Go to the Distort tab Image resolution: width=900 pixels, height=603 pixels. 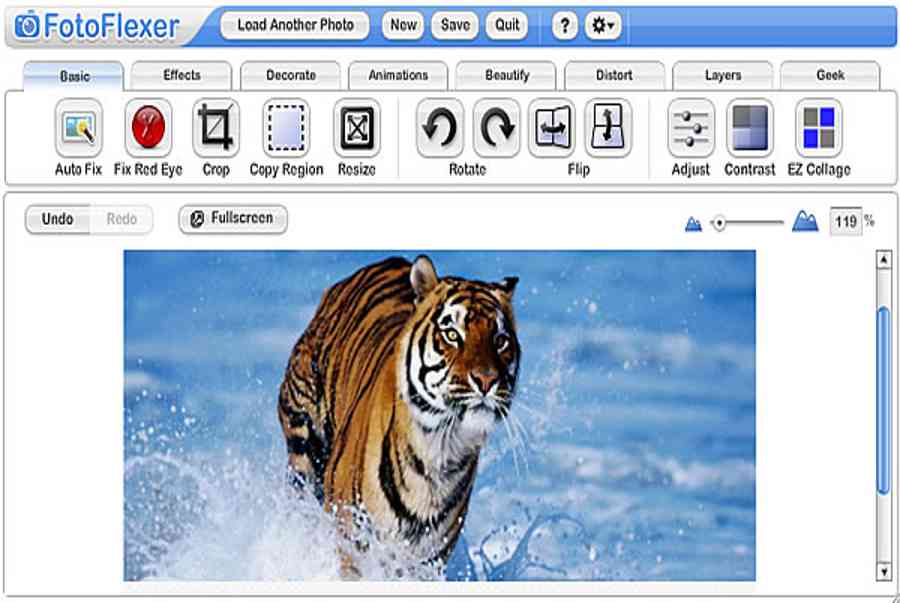[614, 75]
